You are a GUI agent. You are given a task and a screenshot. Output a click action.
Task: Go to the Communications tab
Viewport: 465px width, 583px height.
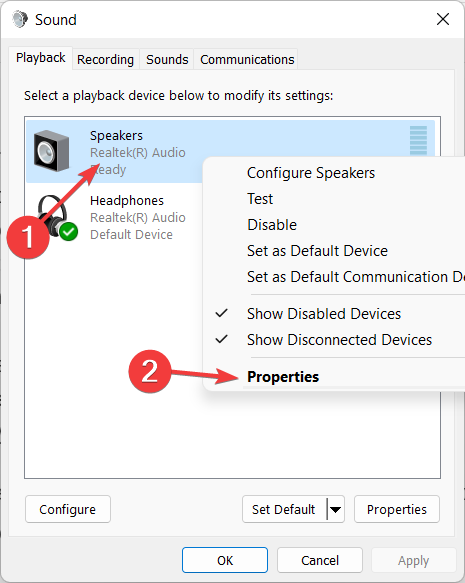[247, 59]
